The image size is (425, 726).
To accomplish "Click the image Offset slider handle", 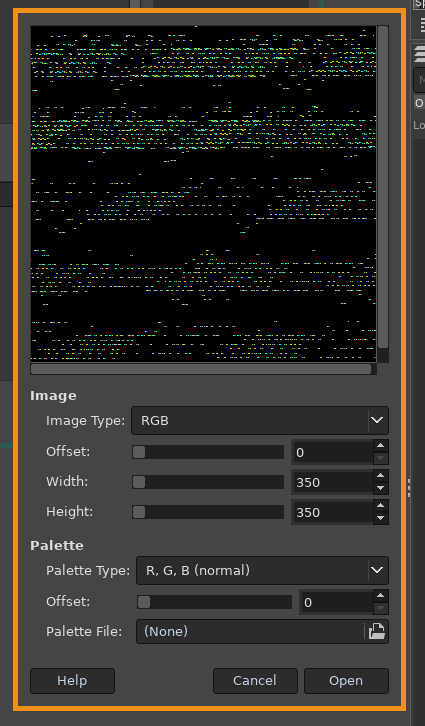I will click(139, 452).
